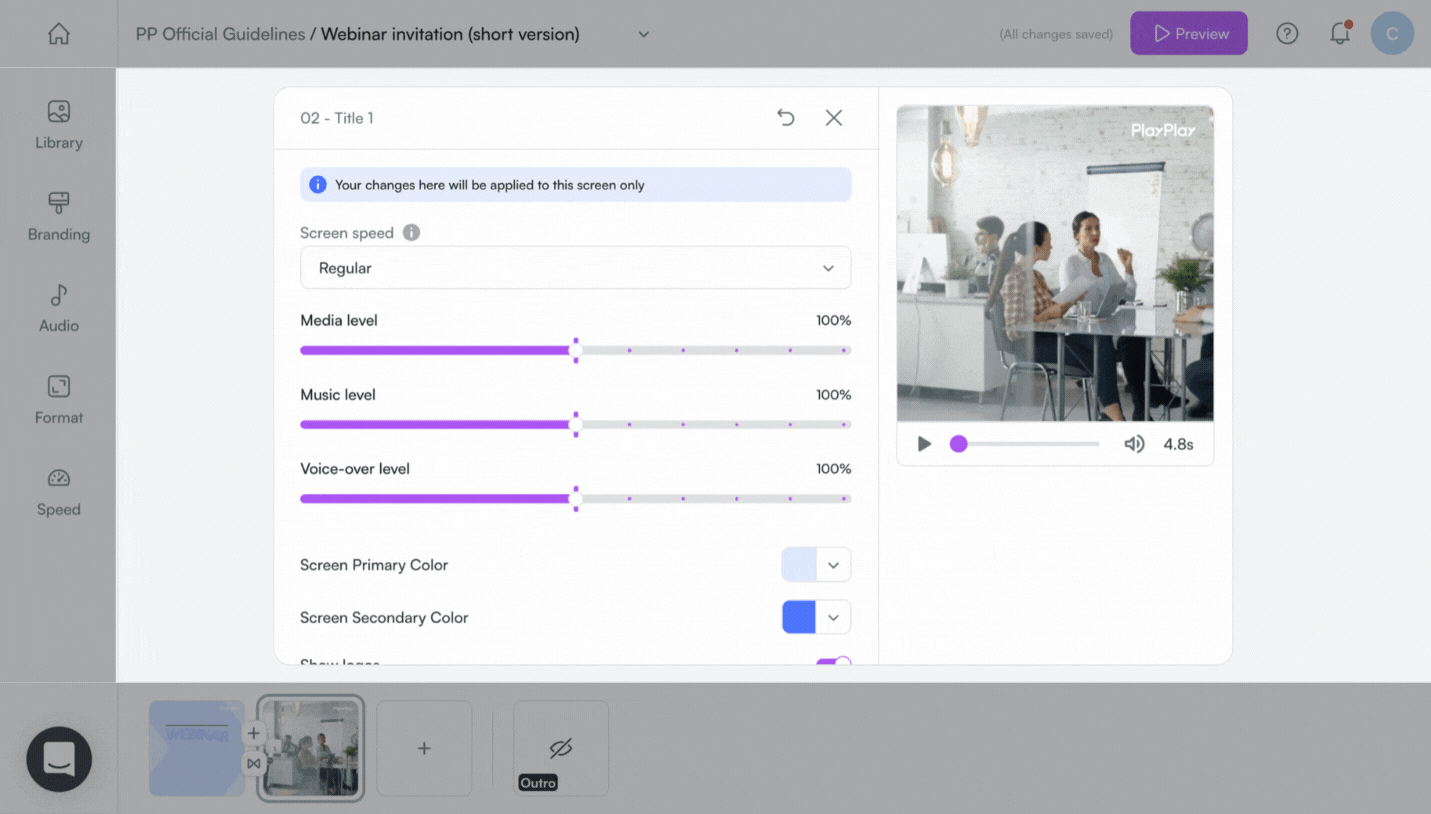Mute the preview volume speaker
Screen dimensions: 1431x814
click(1134, 444)
